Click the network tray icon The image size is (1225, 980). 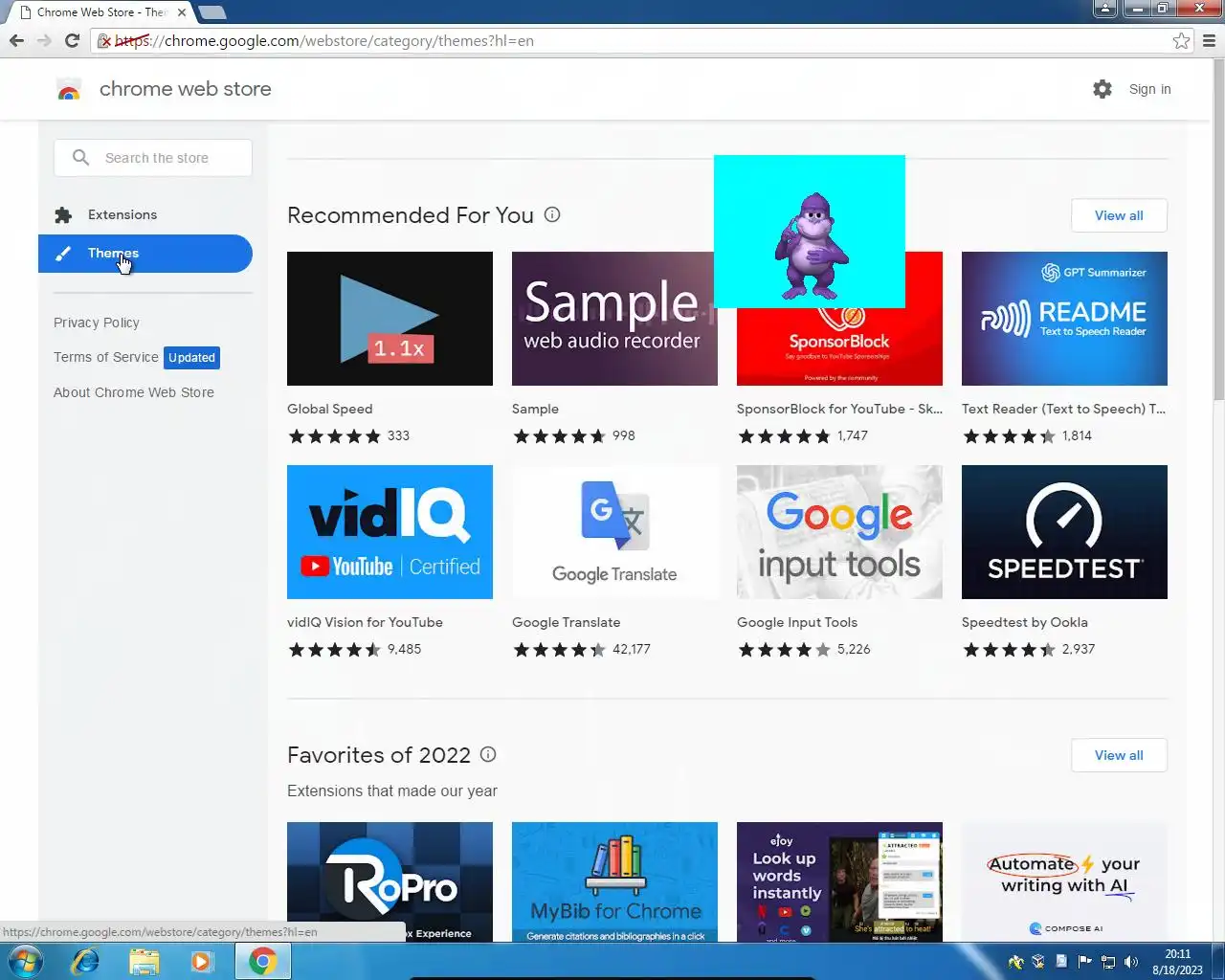click(x=1108, y=962)
